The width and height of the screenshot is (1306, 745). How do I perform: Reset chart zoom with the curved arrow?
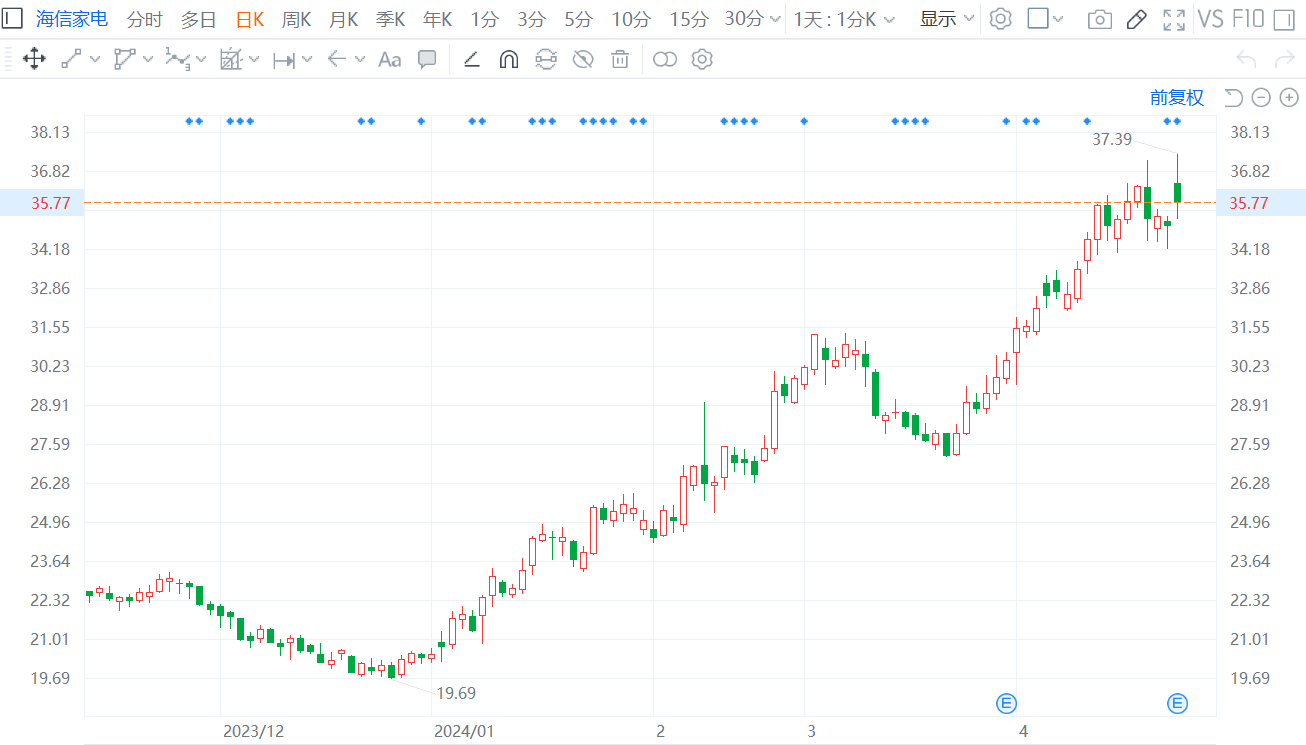(1233, 97)
